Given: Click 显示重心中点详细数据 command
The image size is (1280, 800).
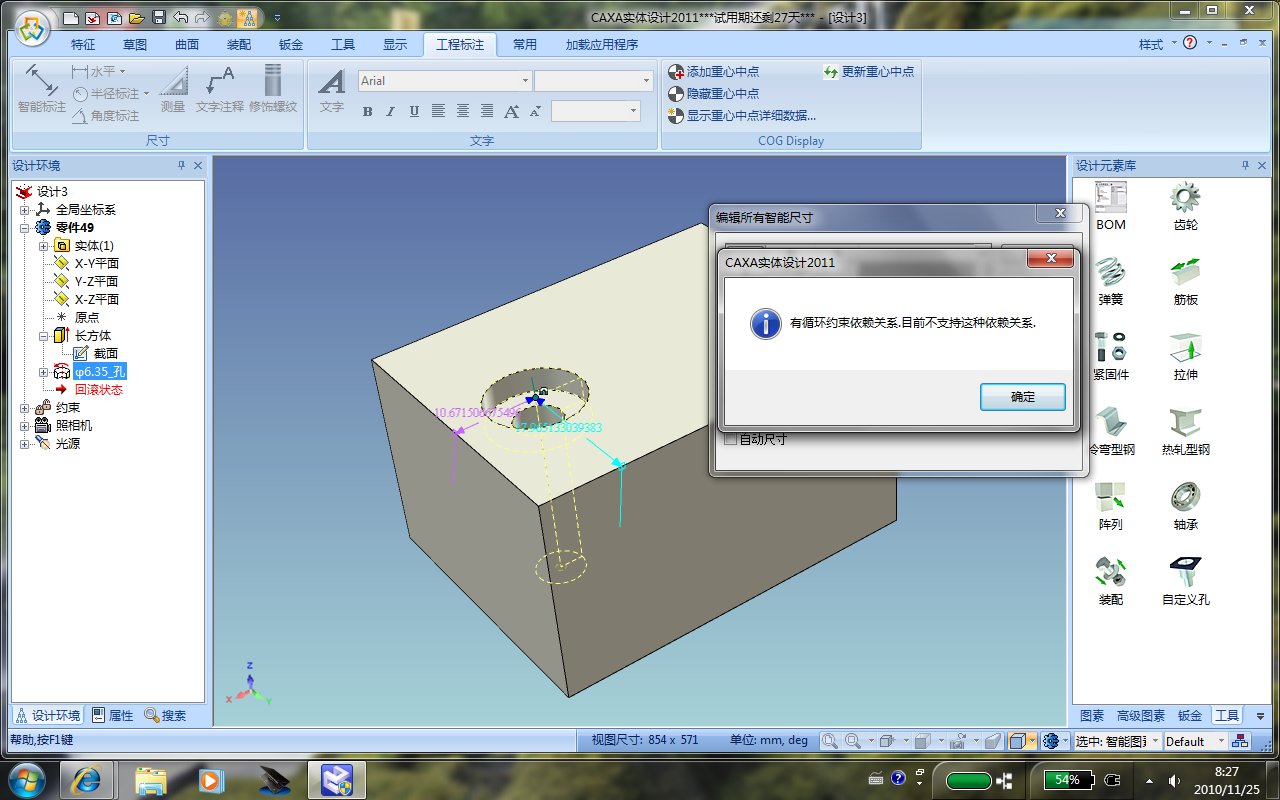Looking at the screenshot, I should click(x=750, y=116).
